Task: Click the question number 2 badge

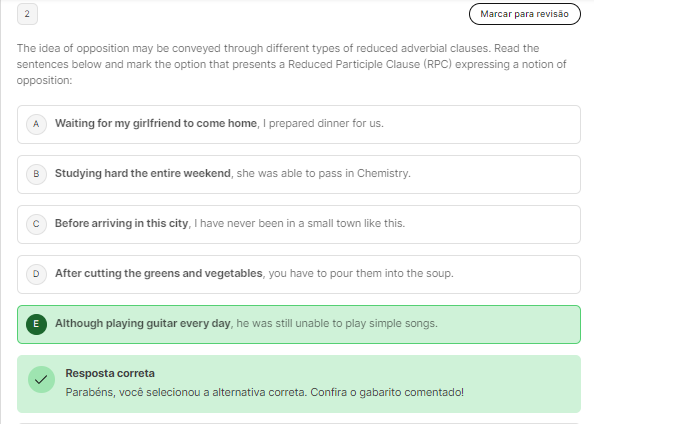Action: click(x=27, y=14)
